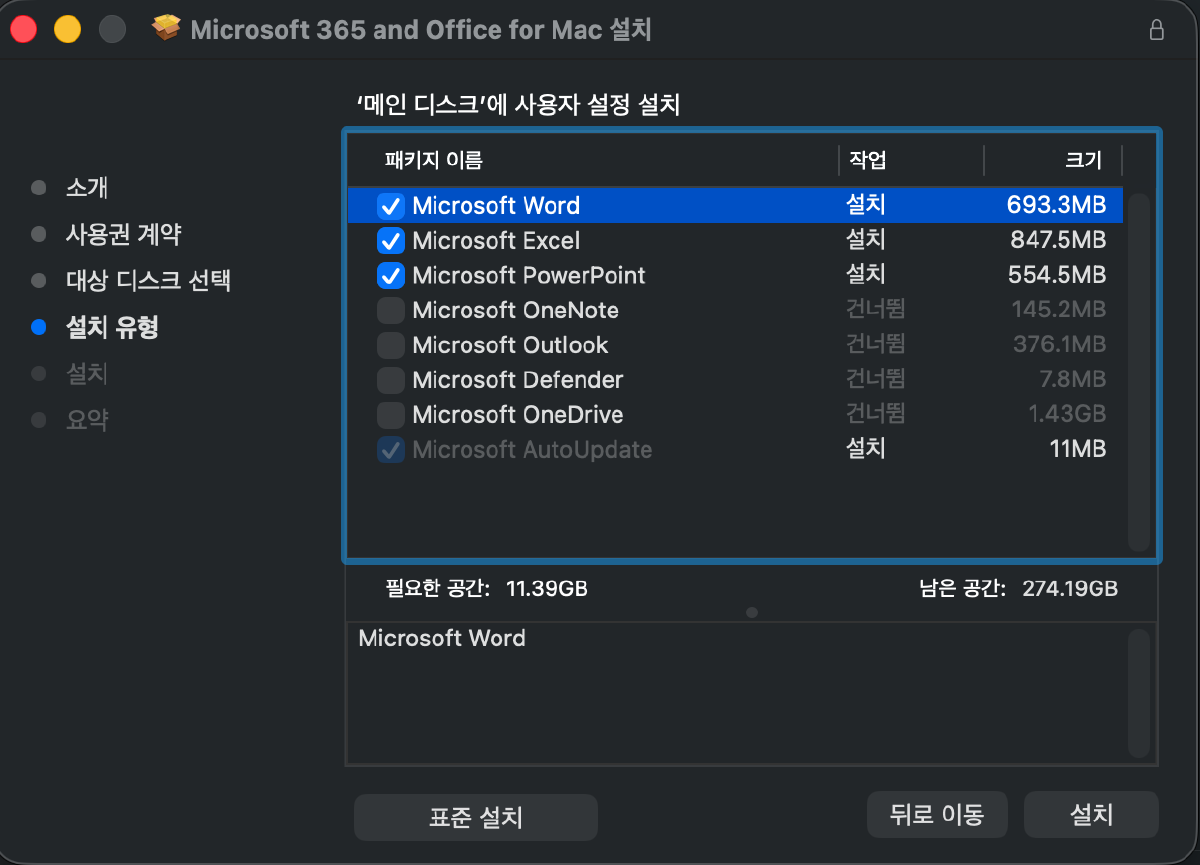
Task: Click the 크기 column header
Action: tap(1084, 160)
